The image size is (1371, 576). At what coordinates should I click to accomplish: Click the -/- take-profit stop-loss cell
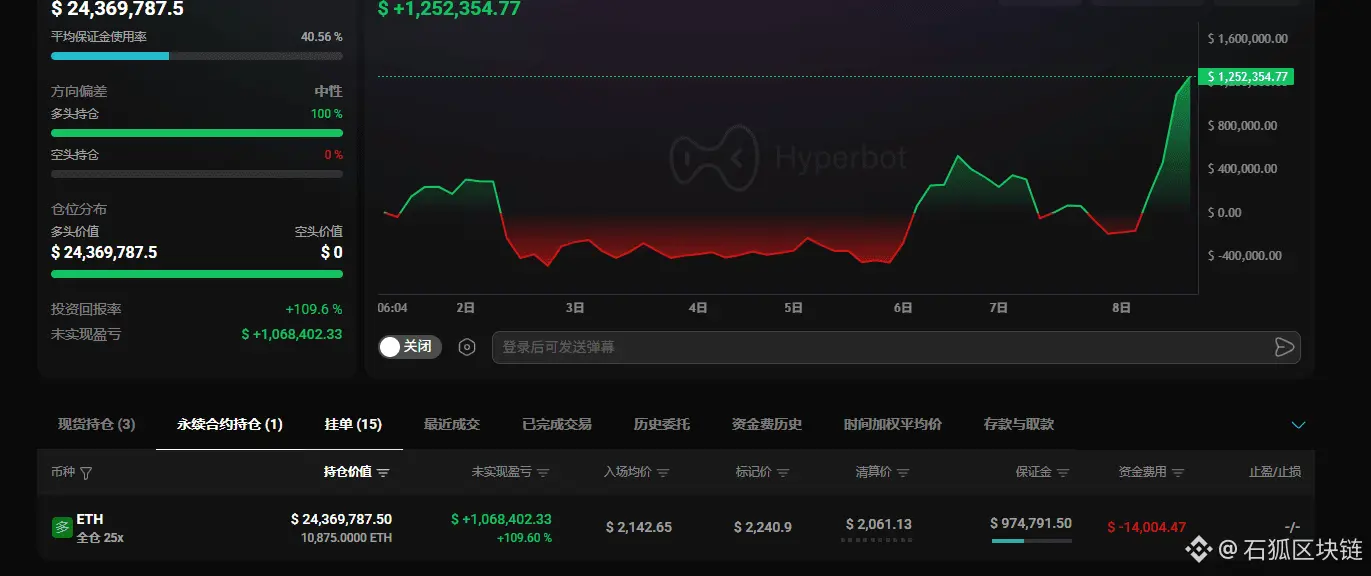tap(1292, 527)
